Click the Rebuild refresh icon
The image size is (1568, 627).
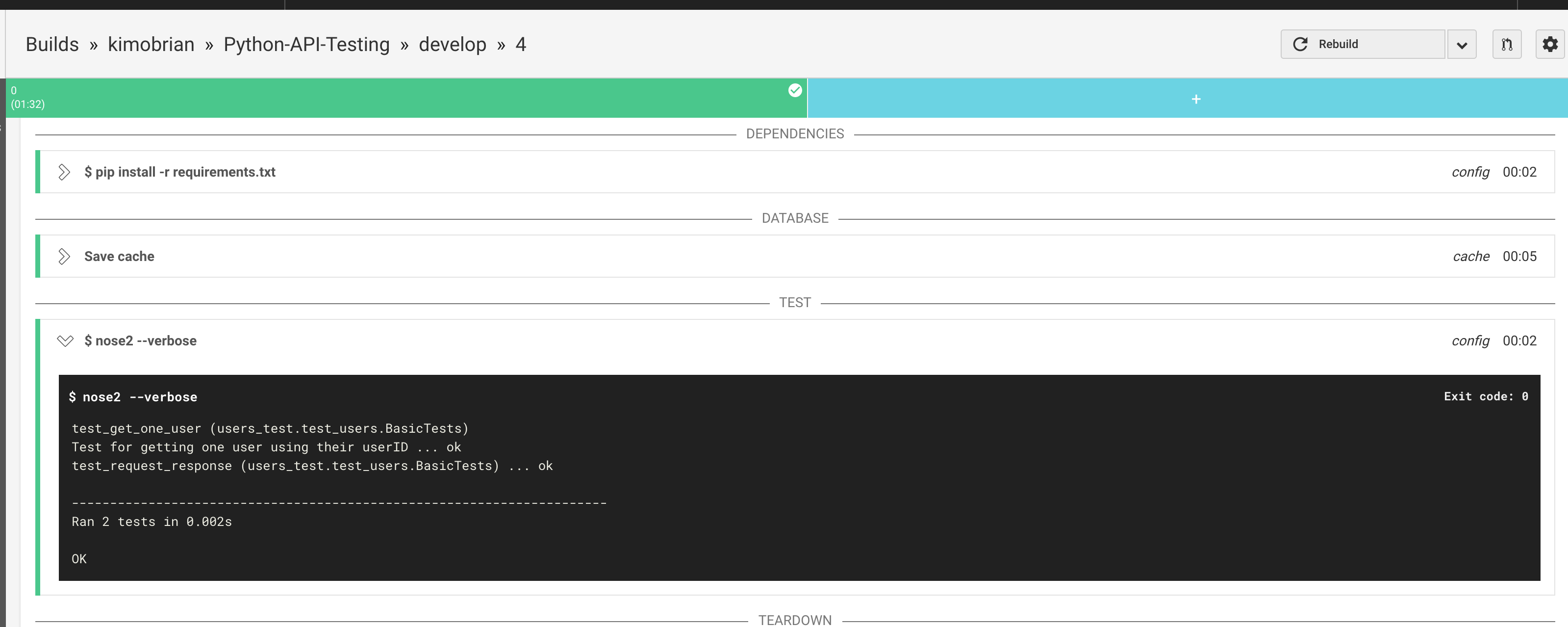(1300, 44)
